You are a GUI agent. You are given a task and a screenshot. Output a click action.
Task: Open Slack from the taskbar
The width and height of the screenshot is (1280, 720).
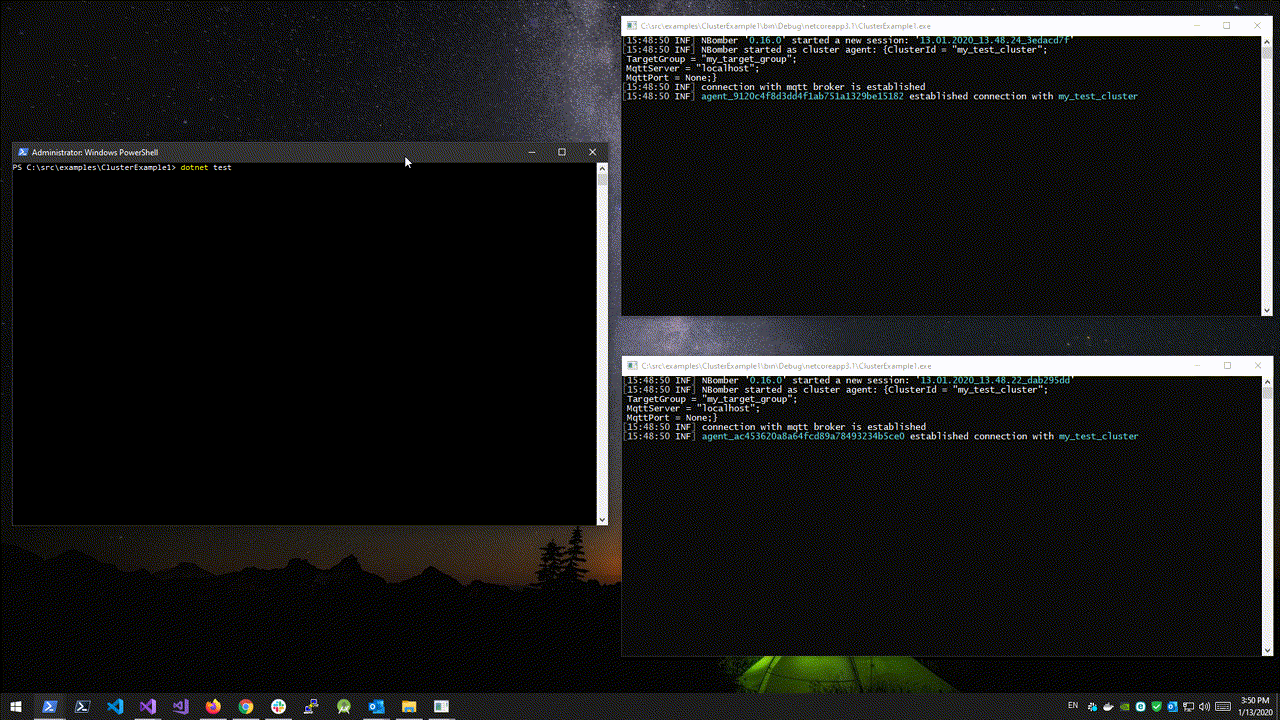(x=278, y=706)
